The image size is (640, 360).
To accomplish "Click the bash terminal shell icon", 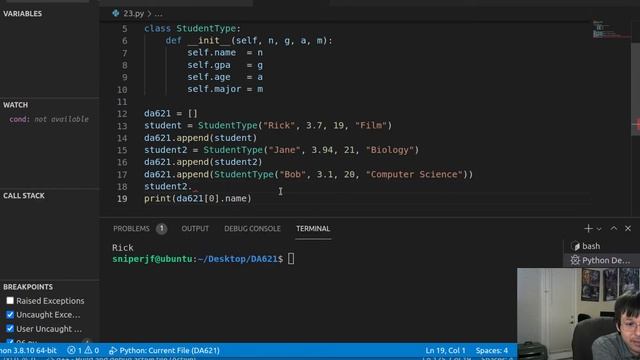I will tap(576, 246).
